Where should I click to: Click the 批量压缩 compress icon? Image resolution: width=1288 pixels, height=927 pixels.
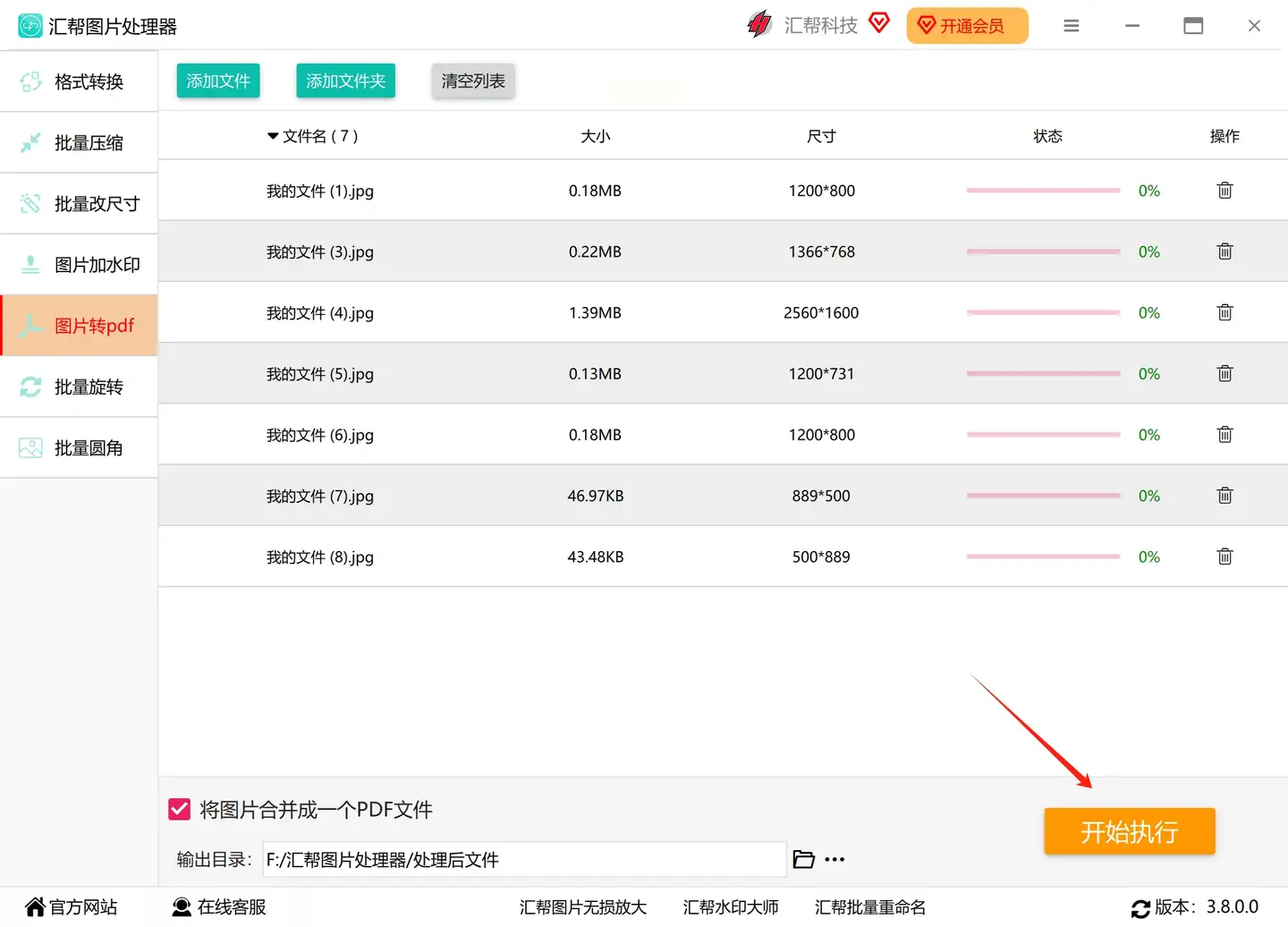point(30,142)
